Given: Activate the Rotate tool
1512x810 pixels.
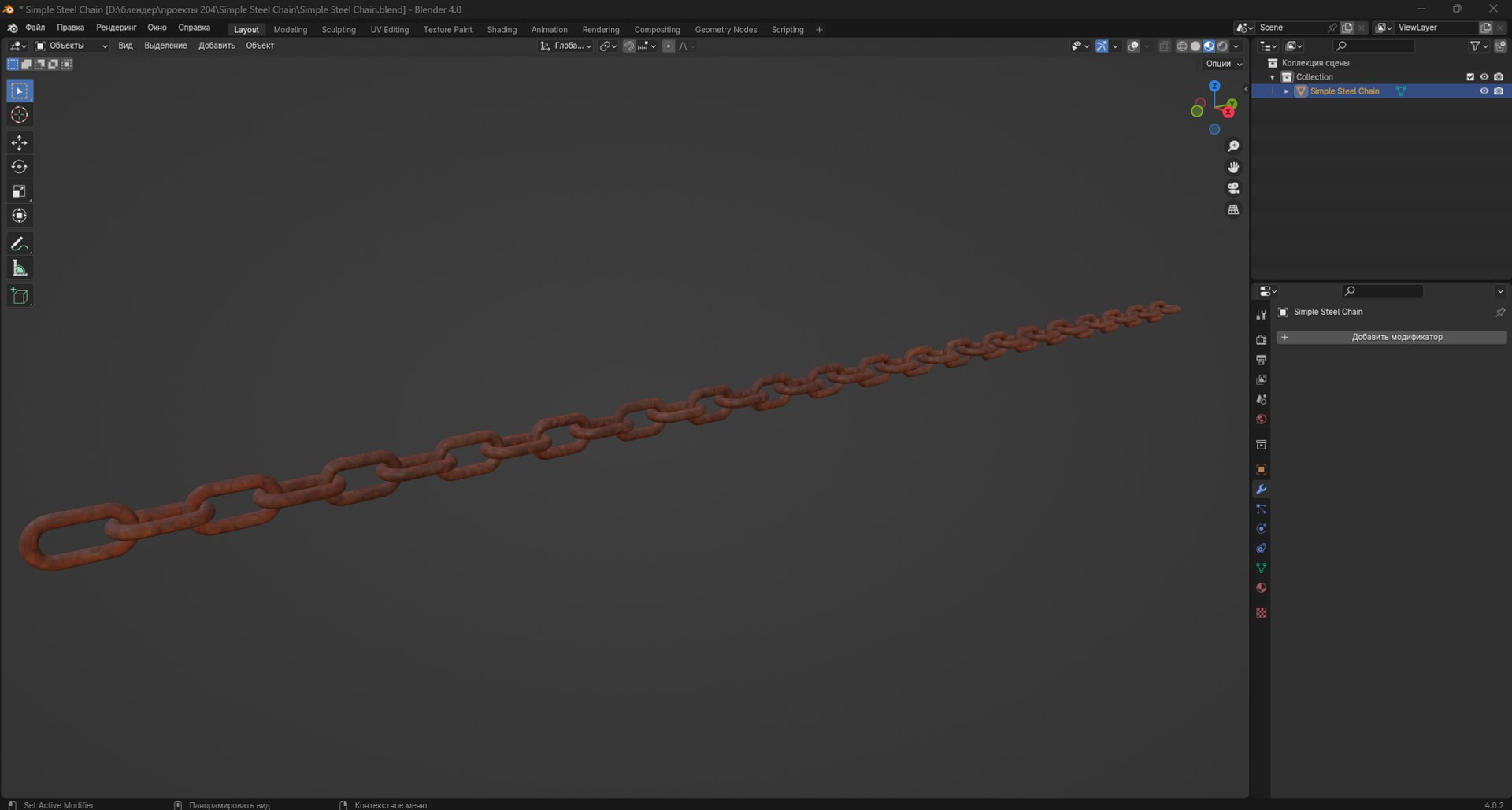Looking at the screenshot, I should 20,167.
